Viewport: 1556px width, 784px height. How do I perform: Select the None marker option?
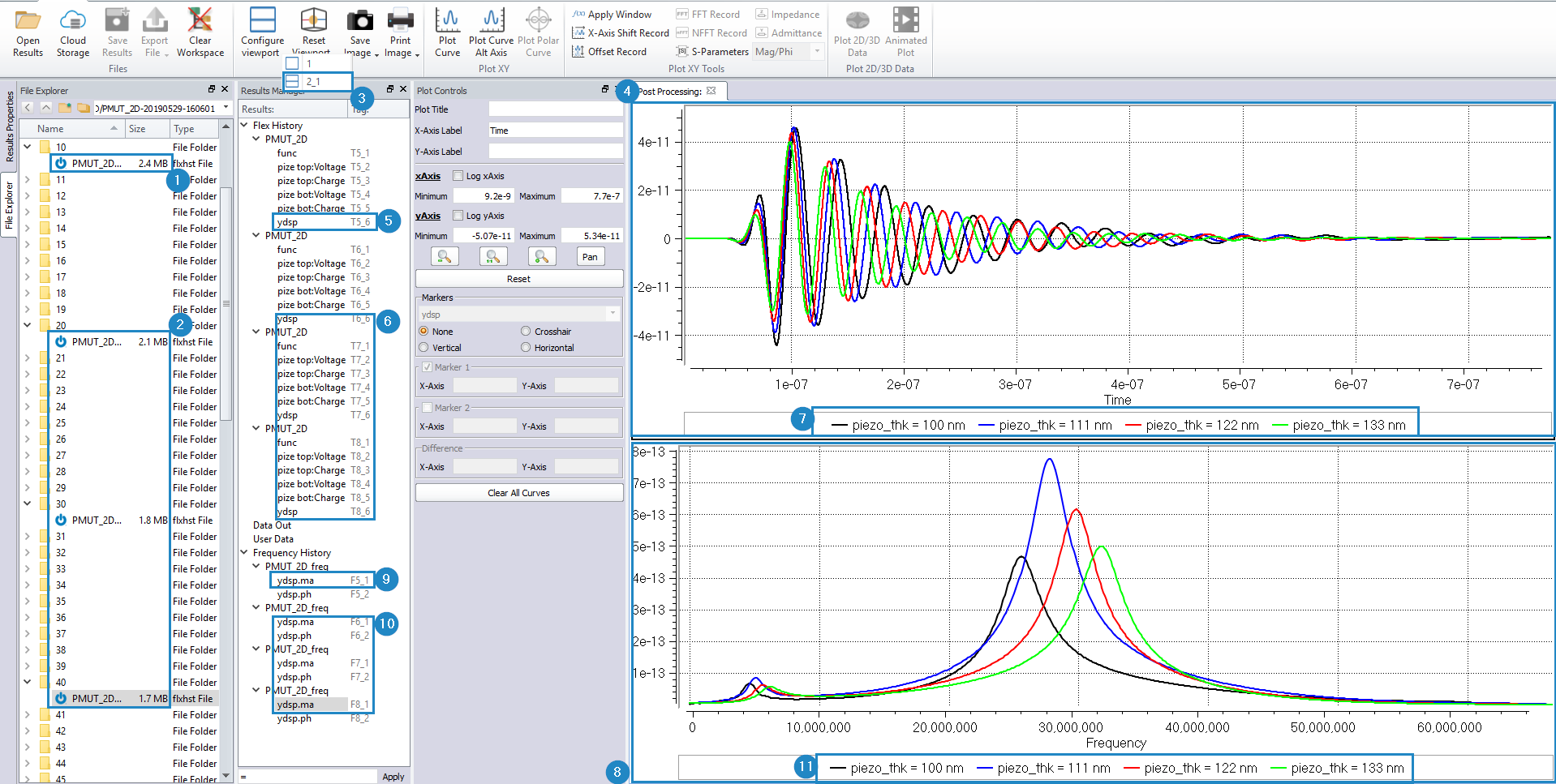[x=423, y=332]
